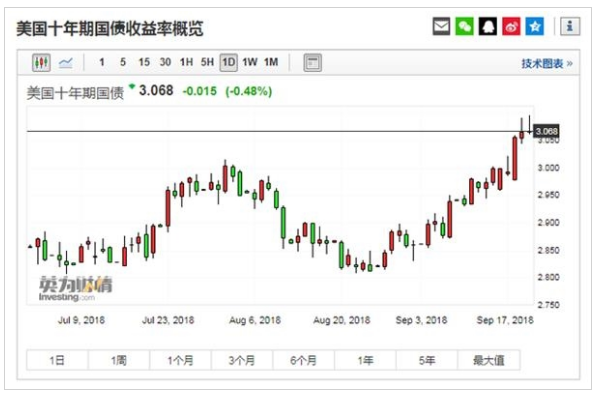Switch to candlestick chart type icon
The height and width of the screenshot is (396, 599).
point(41,62)
